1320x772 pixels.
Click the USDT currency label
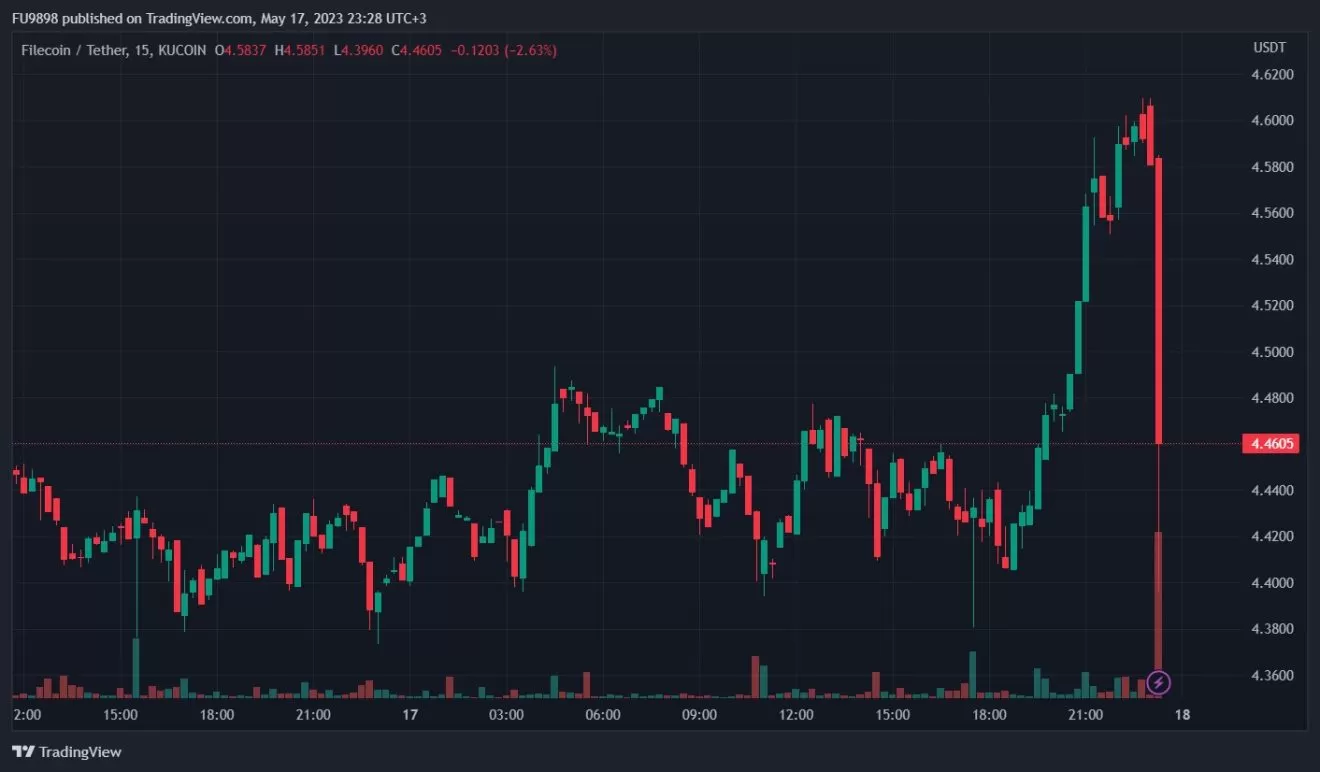coord(1269,48)
